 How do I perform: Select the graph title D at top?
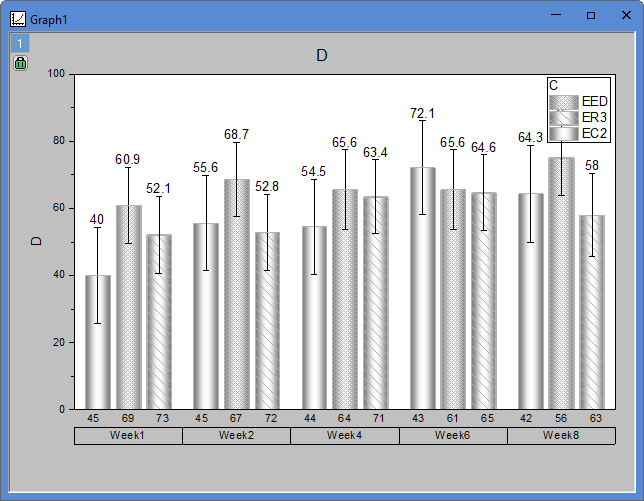pos(322,55)
